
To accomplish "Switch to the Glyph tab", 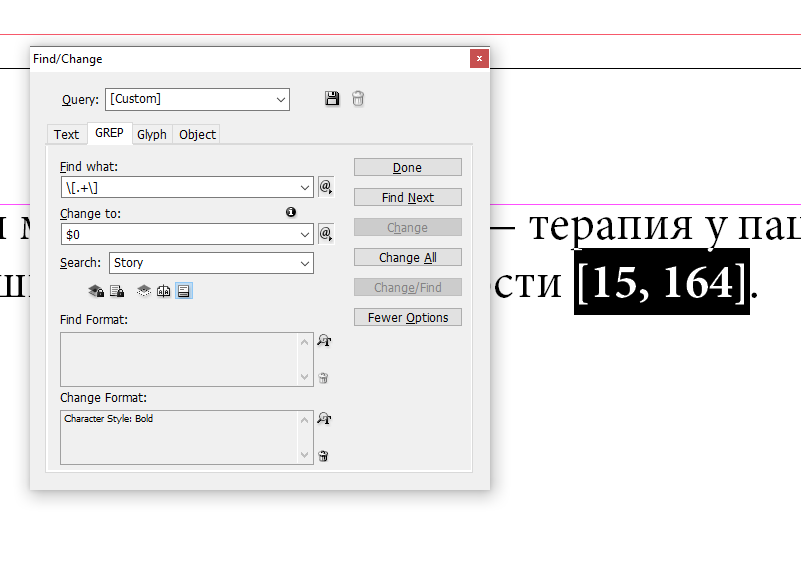I will point(152,134).
